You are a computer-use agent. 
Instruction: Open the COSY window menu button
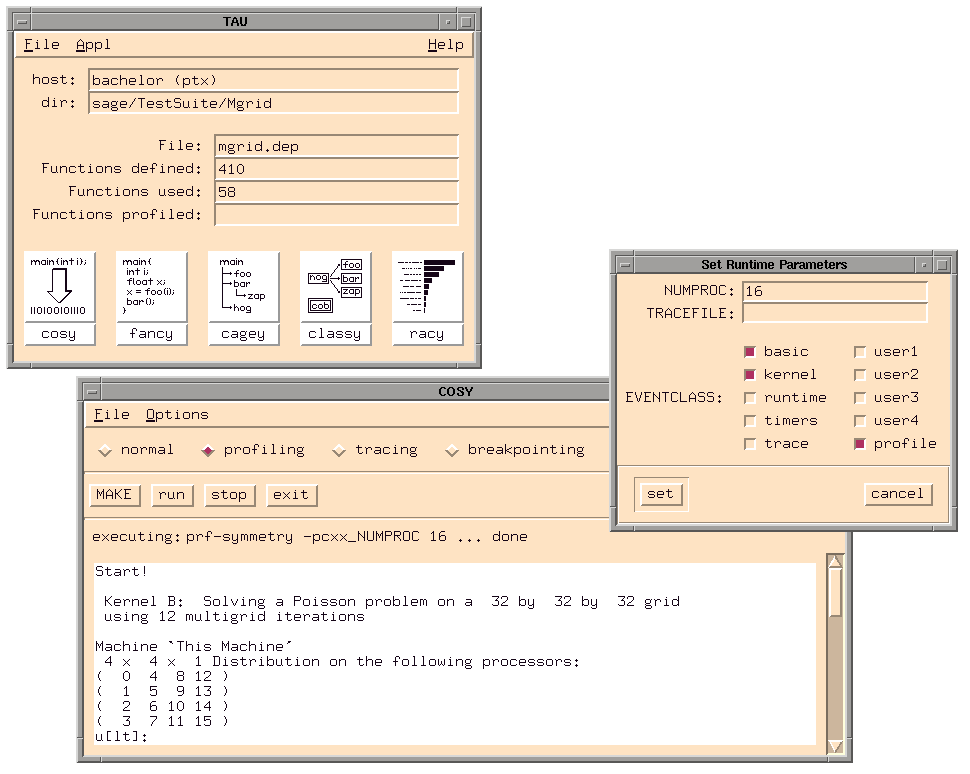(92, 392)
